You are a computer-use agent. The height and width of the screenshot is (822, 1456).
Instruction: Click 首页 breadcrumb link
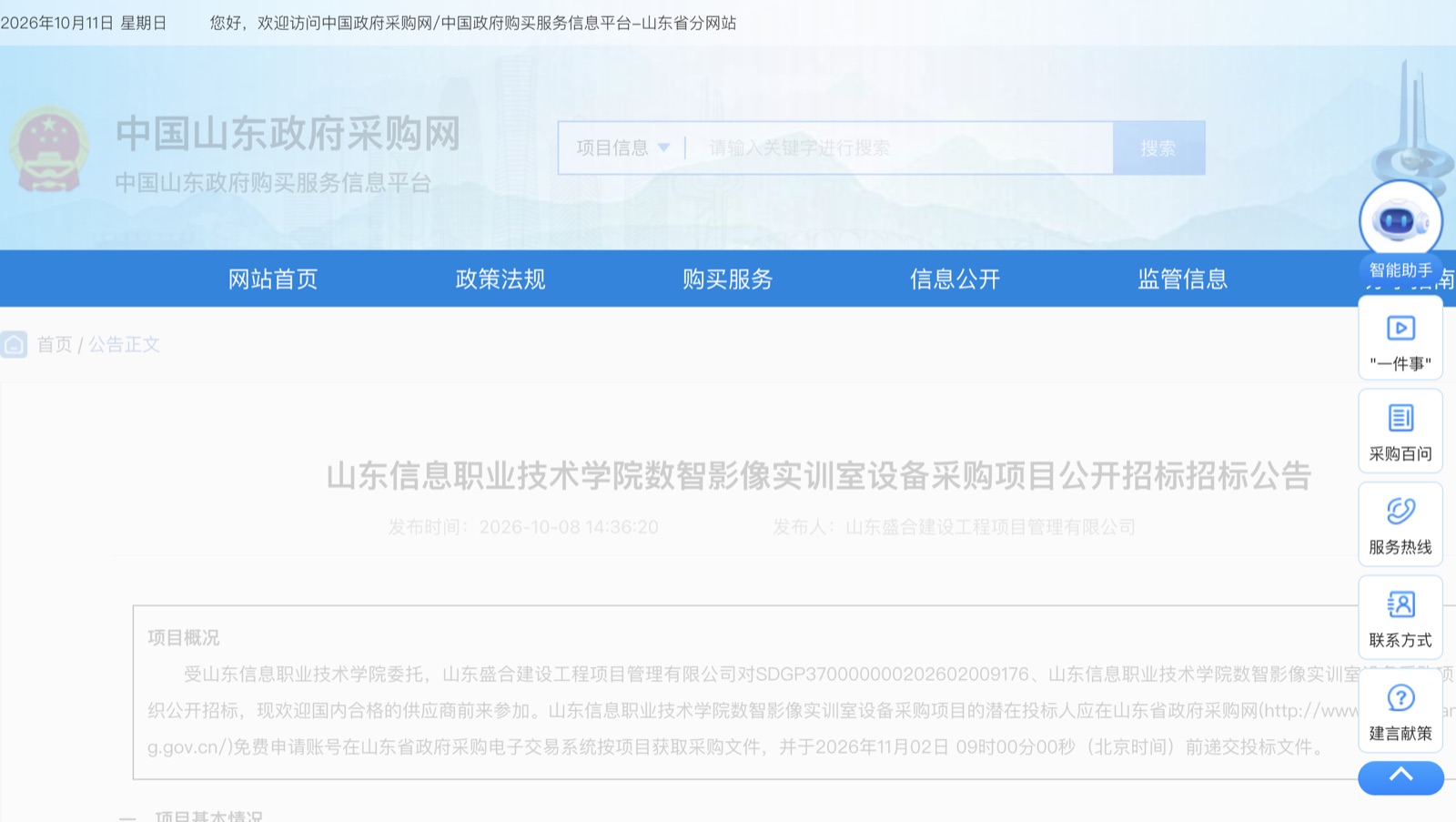pos(55,345)
